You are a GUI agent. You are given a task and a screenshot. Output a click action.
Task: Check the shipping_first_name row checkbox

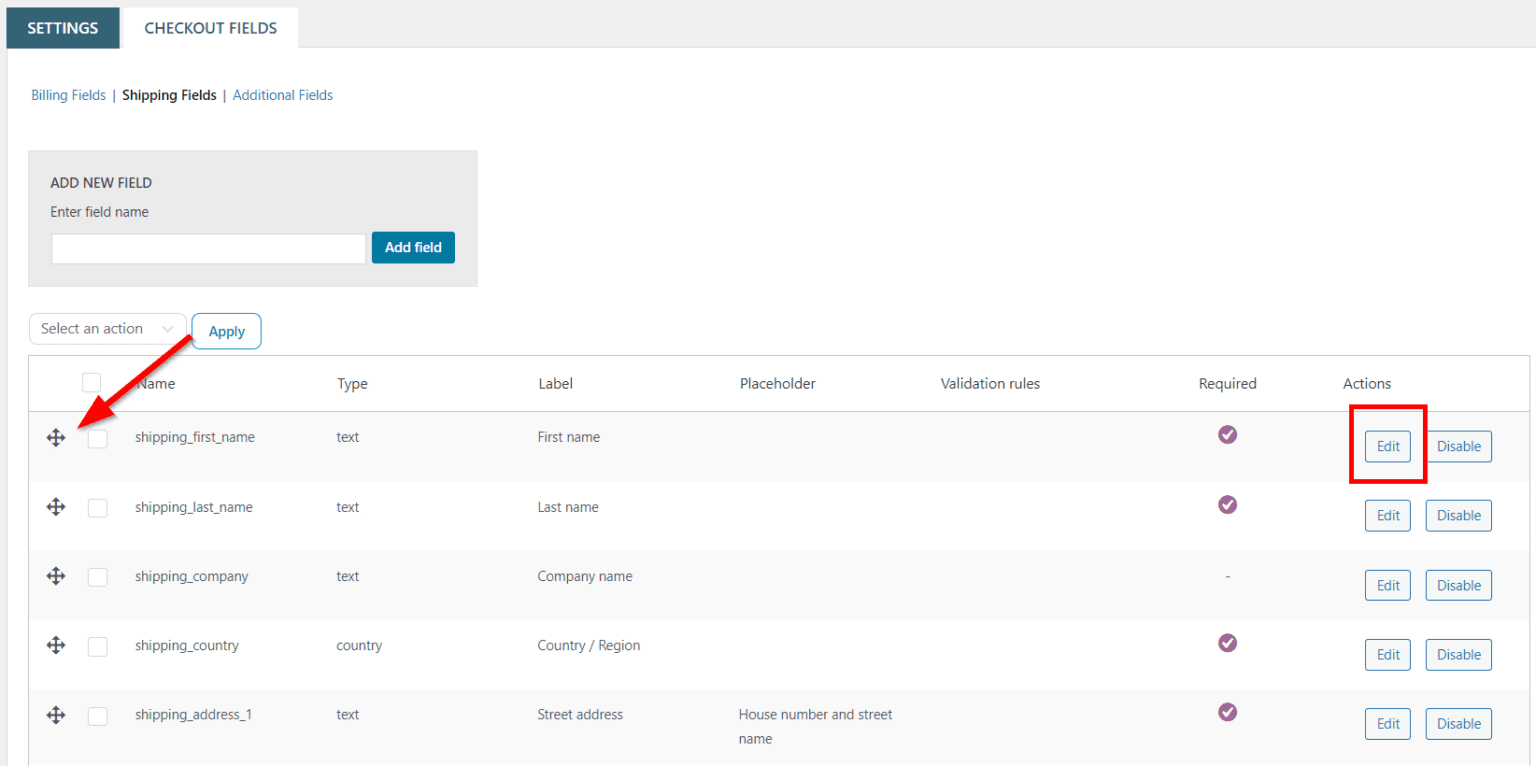pos(97,437)
